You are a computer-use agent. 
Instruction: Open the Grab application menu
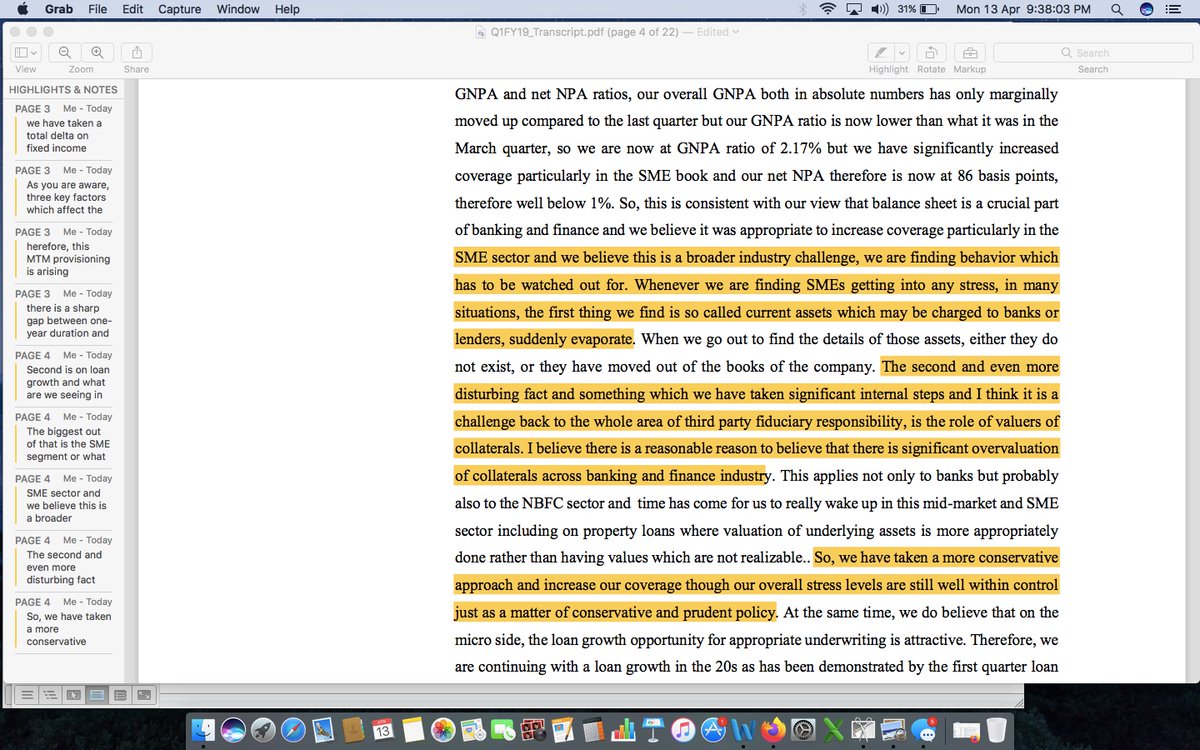pos(58,9)
